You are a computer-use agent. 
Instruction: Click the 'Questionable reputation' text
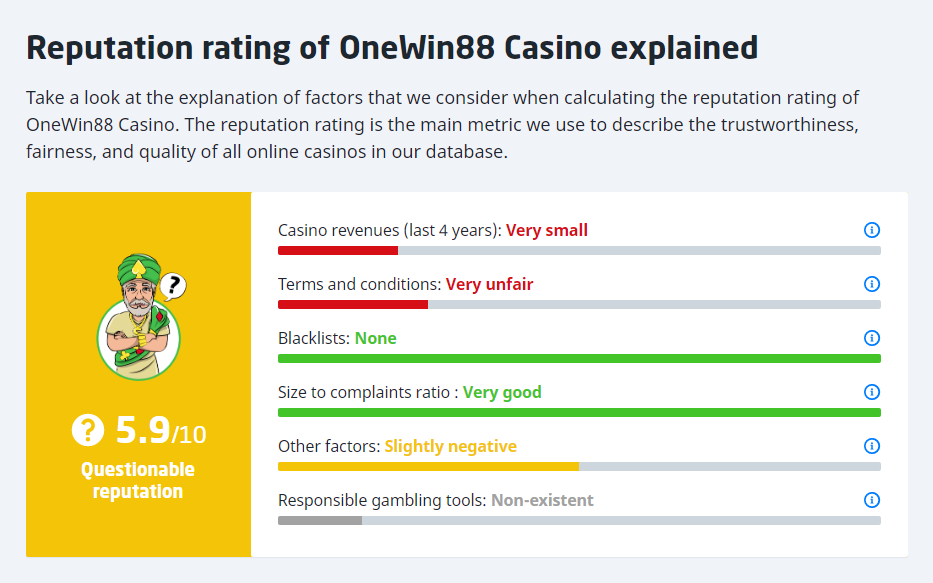[x=138, y=480]
